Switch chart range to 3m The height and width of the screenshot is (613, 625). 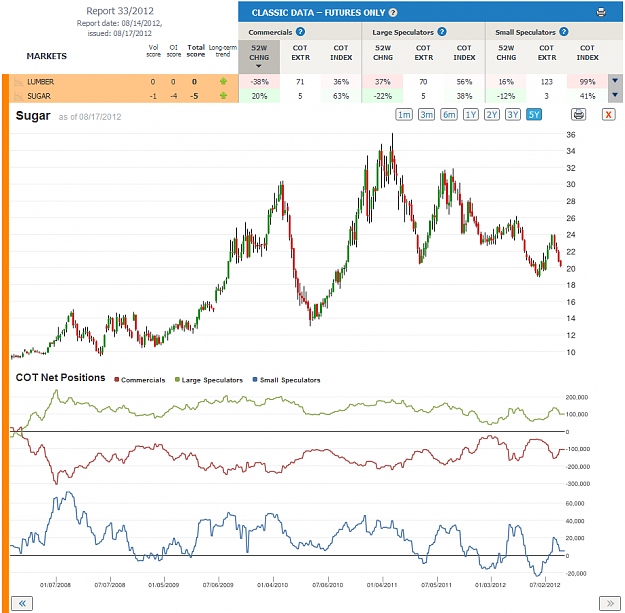click(426, 115)
